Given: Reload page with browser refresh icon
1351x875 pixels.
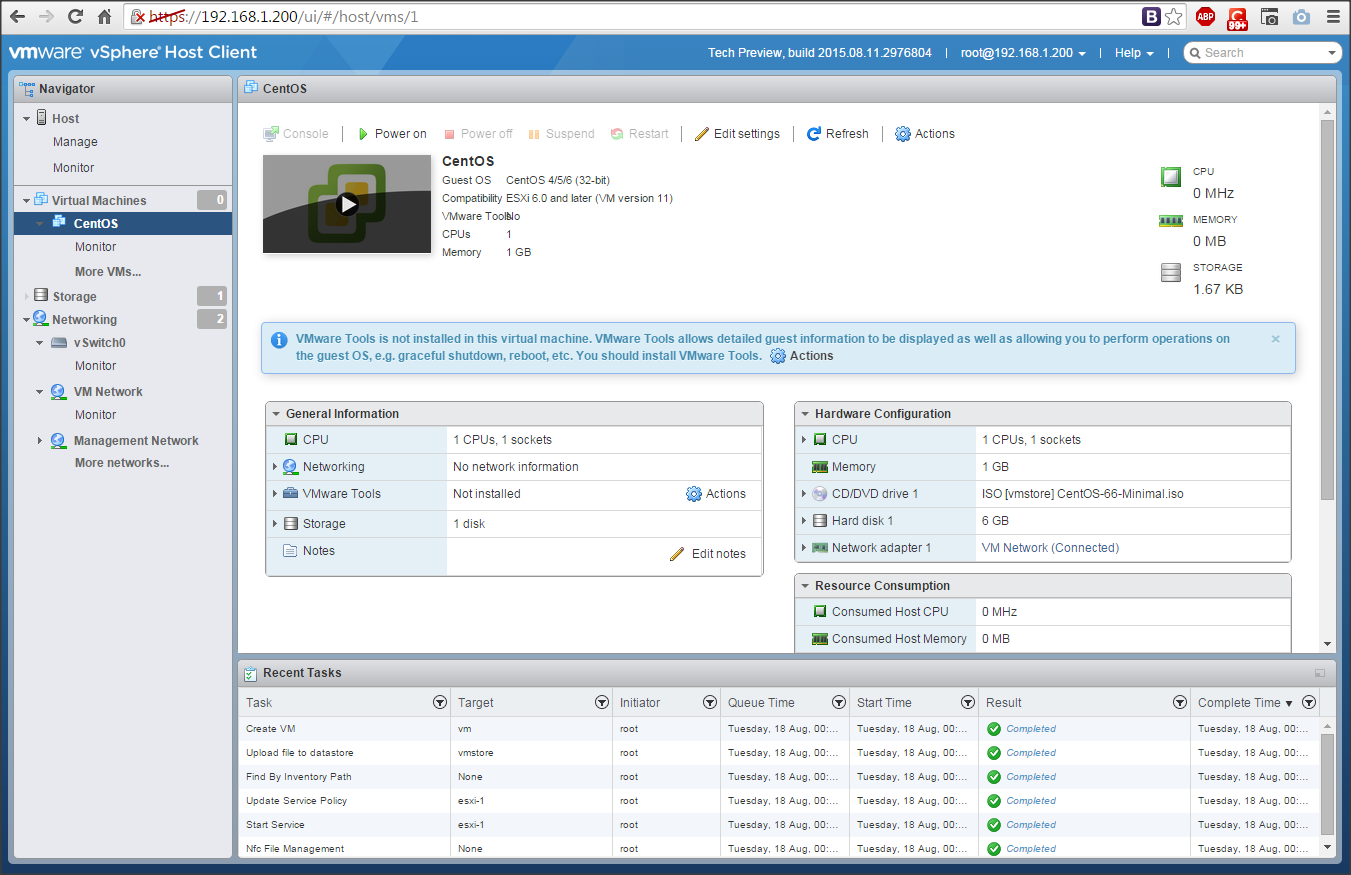Looking at the screenshot, I should pos(75,17).
